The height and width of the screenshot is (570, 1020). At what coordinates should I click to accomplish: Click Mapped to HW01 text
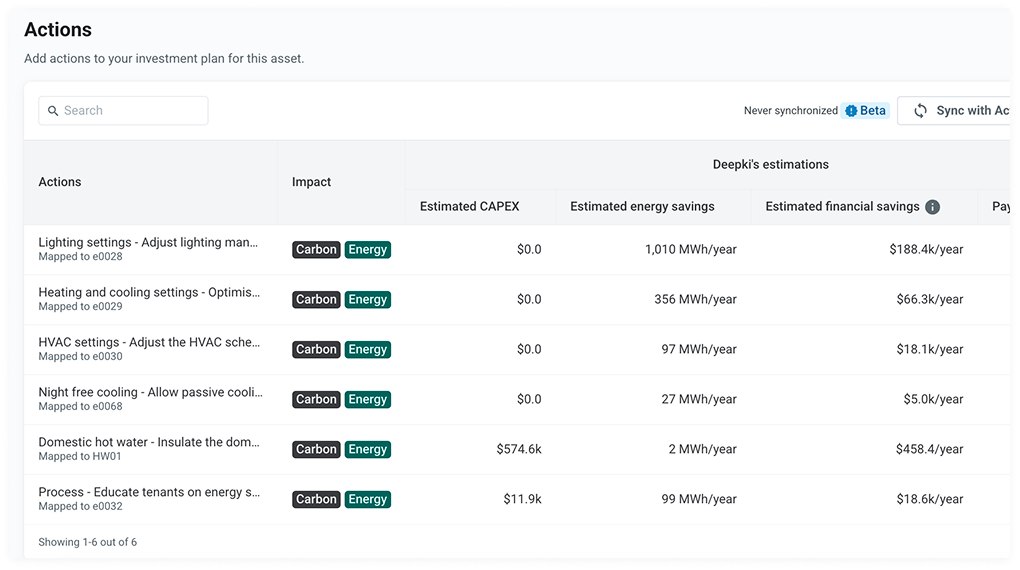80,457
